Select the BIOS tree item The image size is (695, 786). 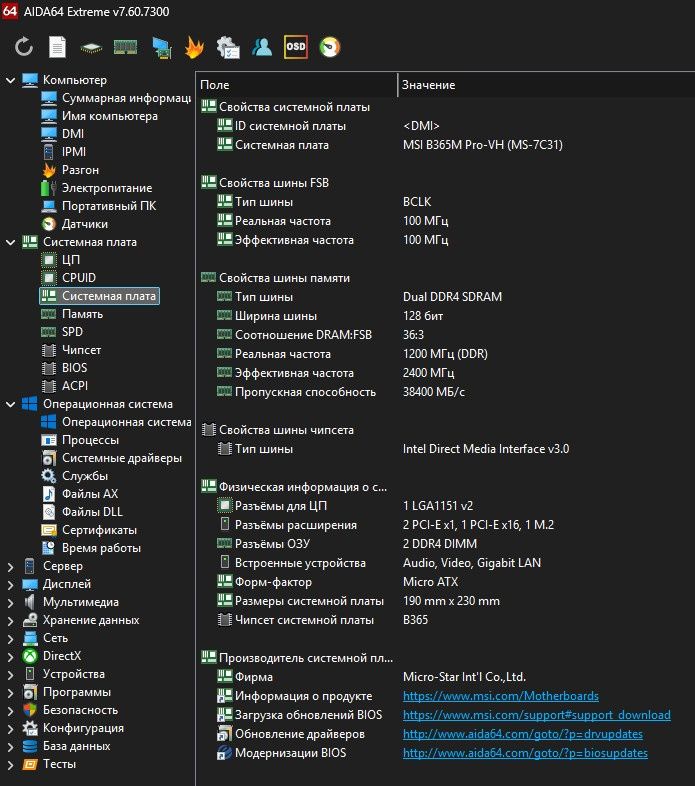pos(64,368)
